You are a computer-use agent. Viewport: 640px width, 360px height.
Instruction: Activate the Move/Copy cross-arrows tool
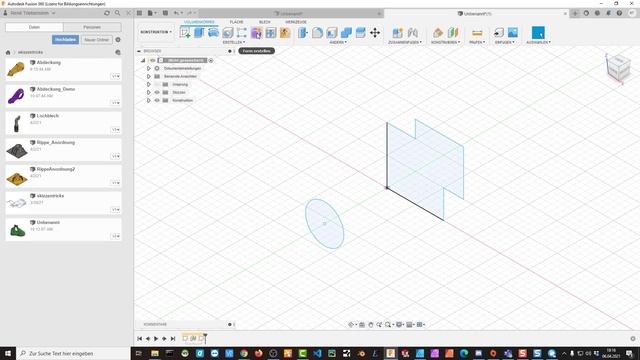coord(375,33)
